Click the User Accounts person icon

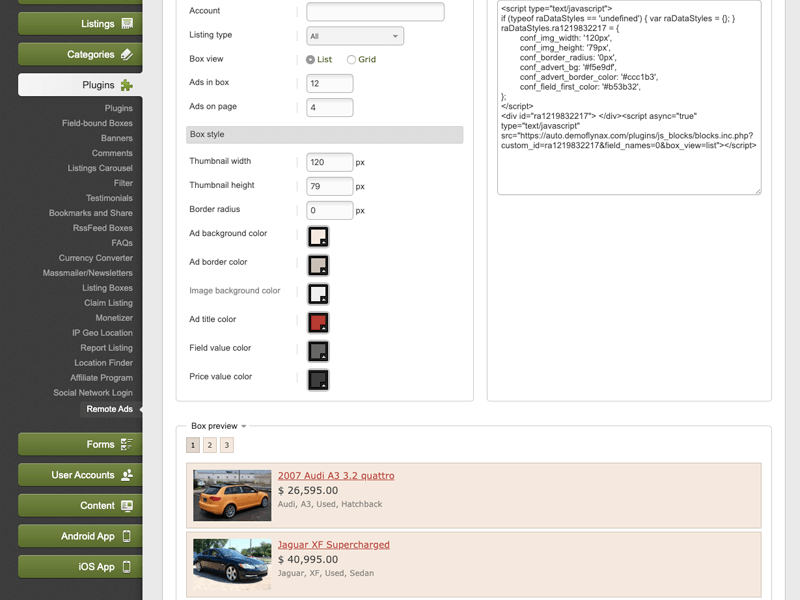[127, 475]
